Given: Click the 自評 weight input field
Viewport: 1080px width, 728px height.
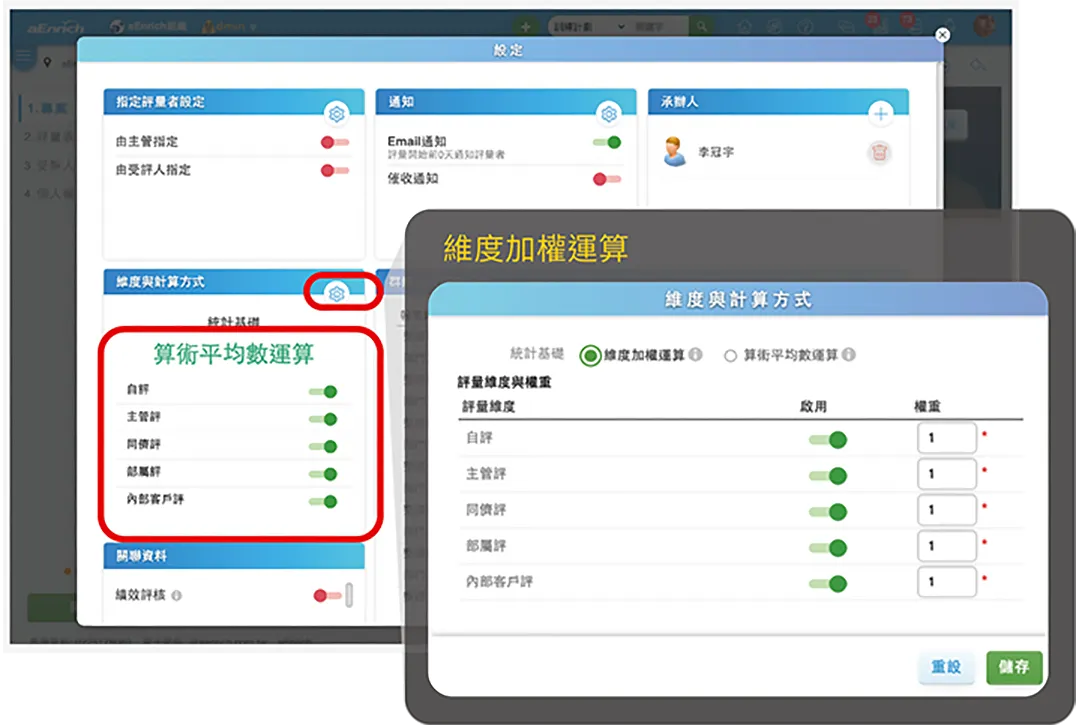Looking at the screenshot, I should tap(945, 438).
